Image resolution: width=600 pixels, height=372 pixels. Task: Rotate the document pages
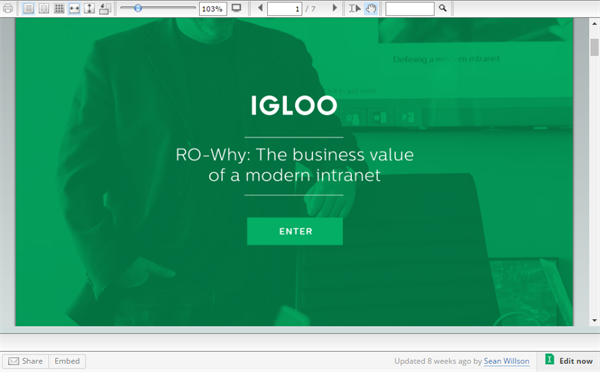click(104, 8)
